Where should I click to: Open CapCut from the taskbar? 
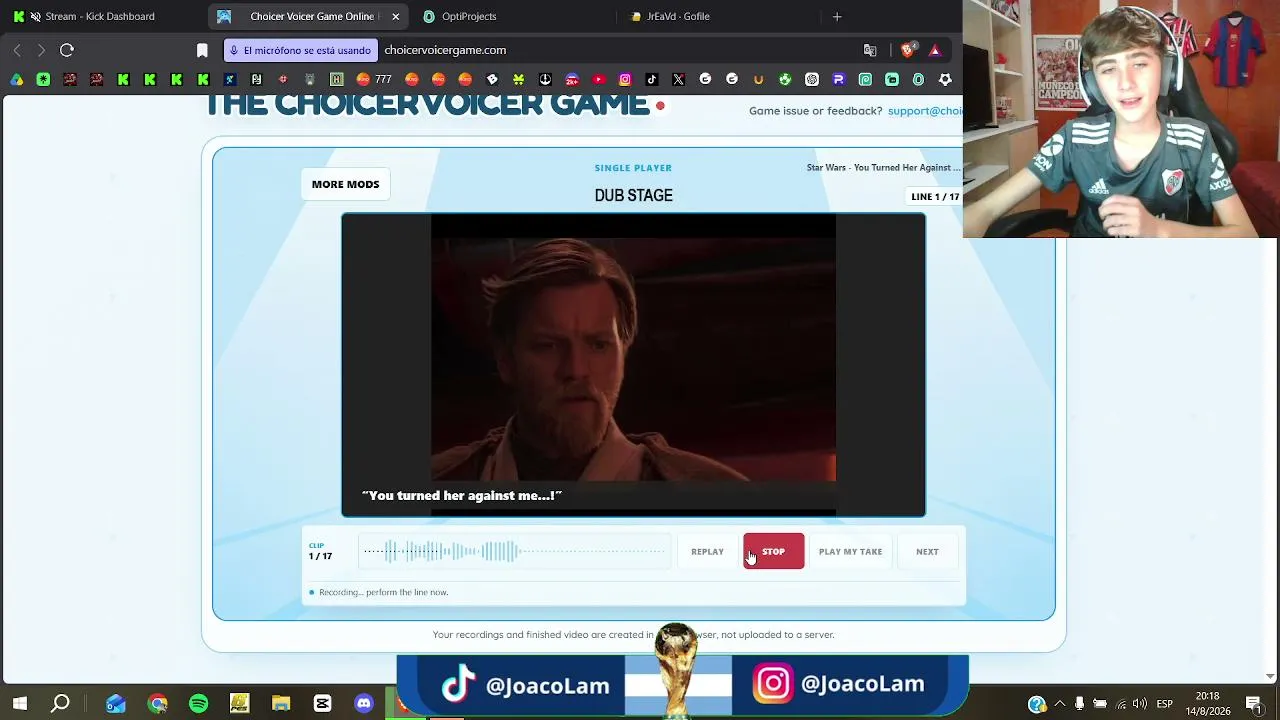click(x=322, y=704)
